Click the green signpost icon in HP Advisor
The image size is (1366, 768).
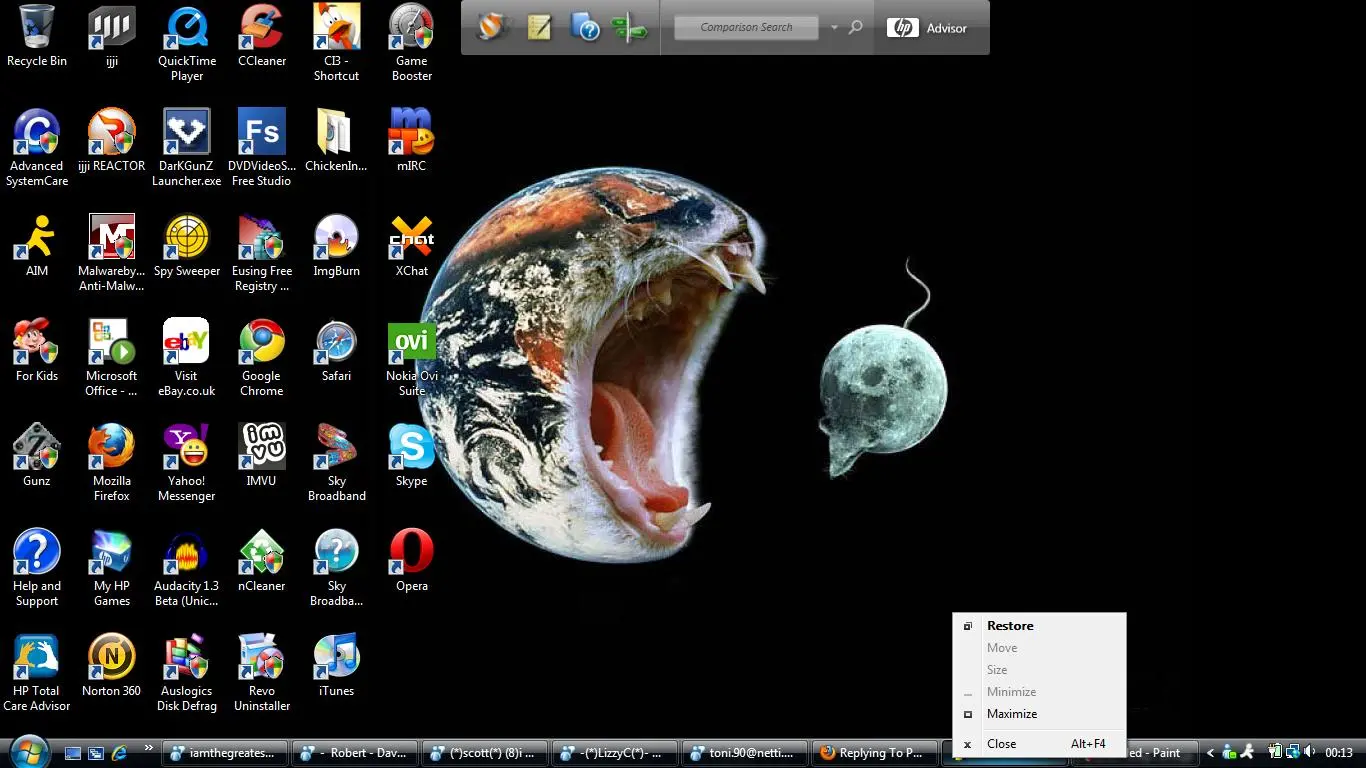coord(630,27)
